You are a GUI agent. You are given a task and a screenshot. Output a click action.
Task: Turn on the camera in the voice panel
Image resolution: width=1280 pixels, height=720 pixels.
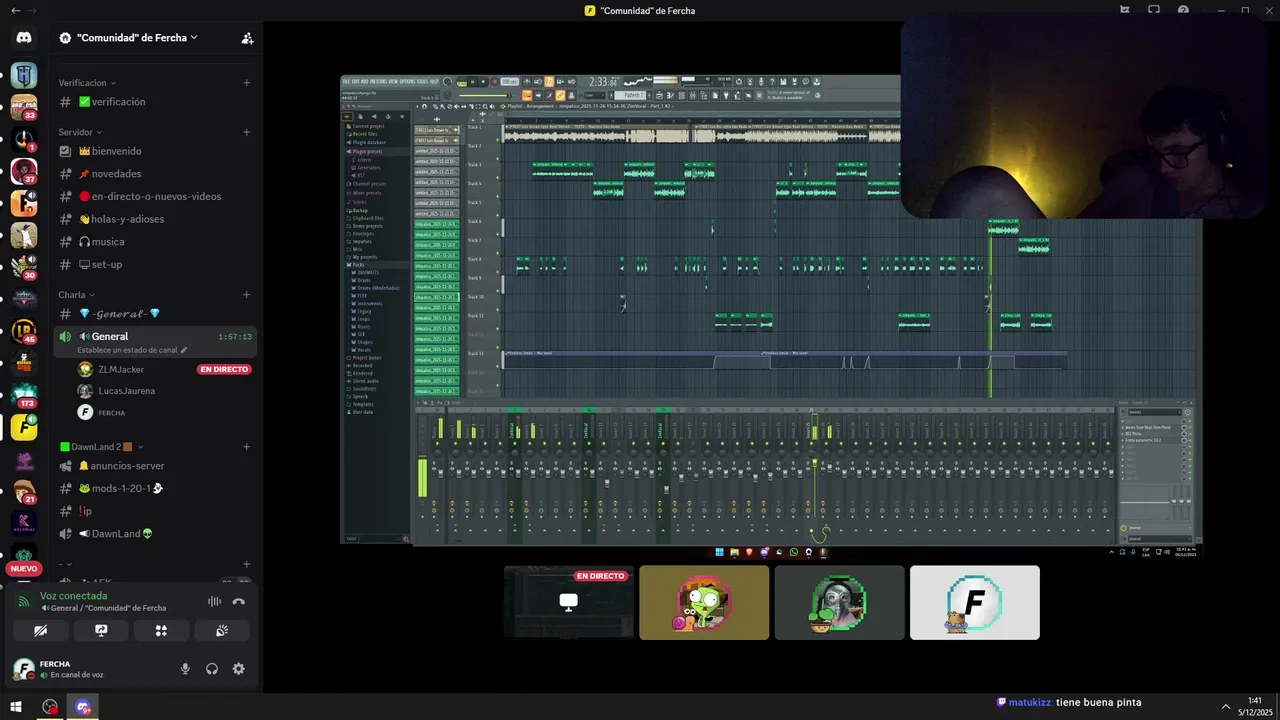coord(40,630)
